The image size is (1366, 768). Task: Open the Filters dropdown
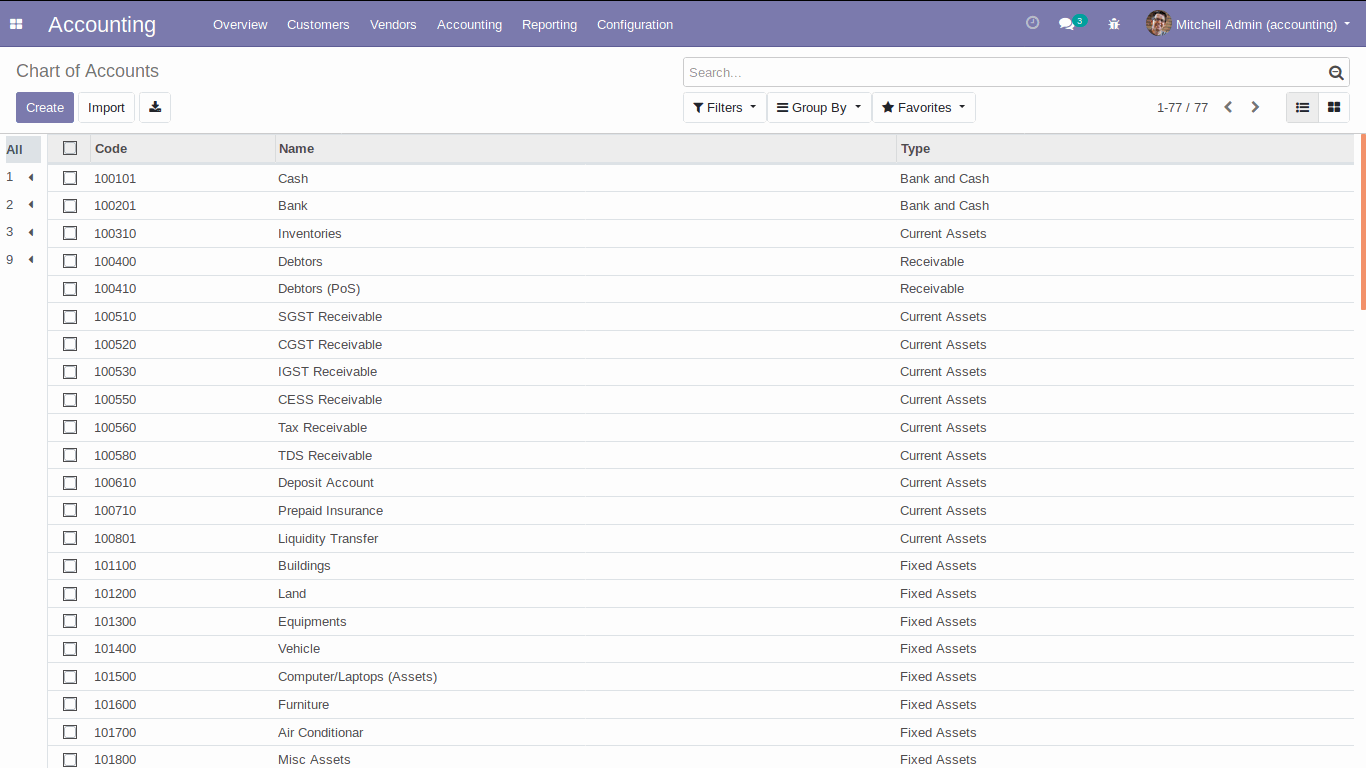pyautogui.click(x=725, y=107)
